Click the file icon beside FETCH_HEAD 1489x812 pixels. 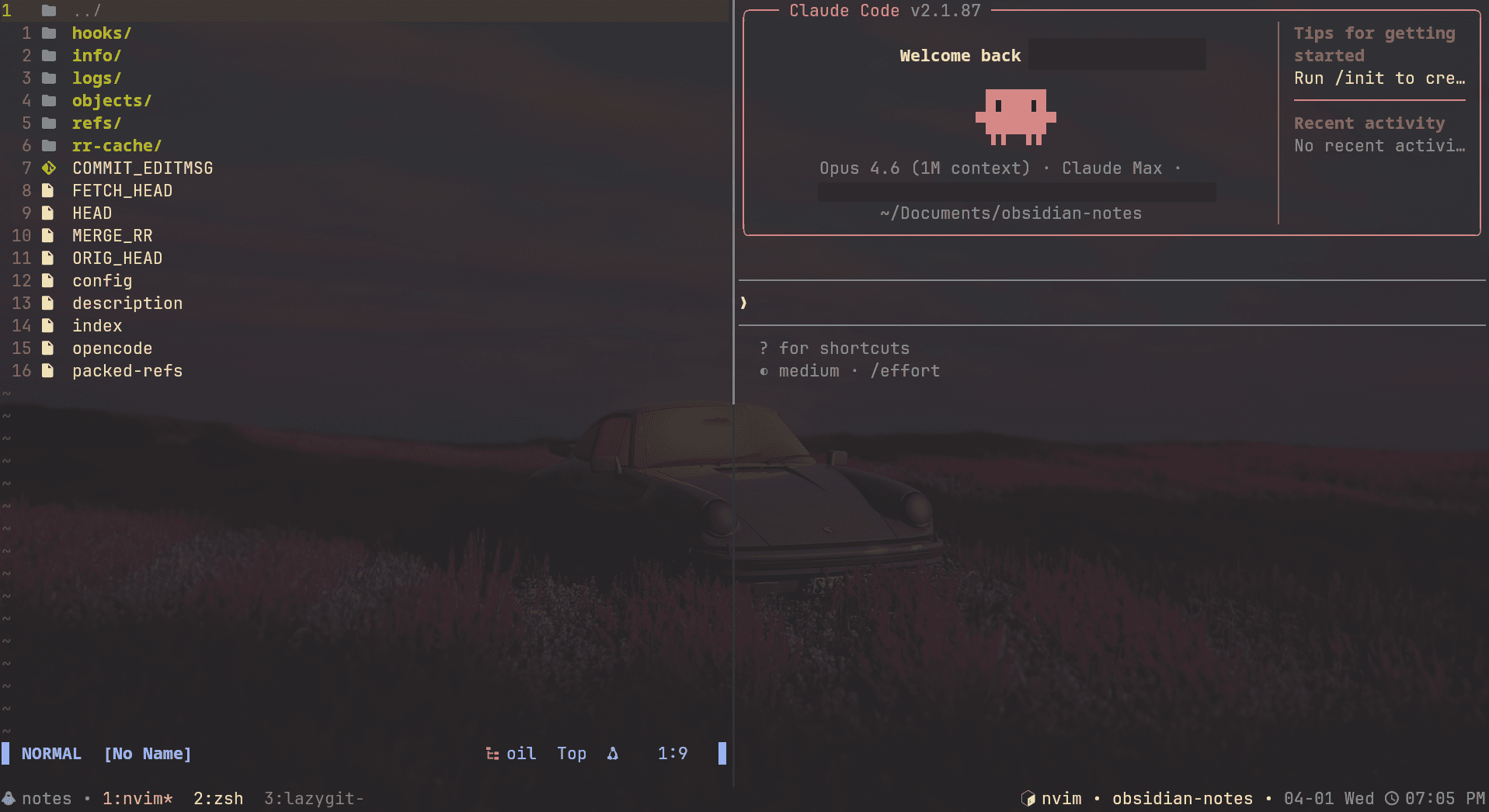coord(48,191)
